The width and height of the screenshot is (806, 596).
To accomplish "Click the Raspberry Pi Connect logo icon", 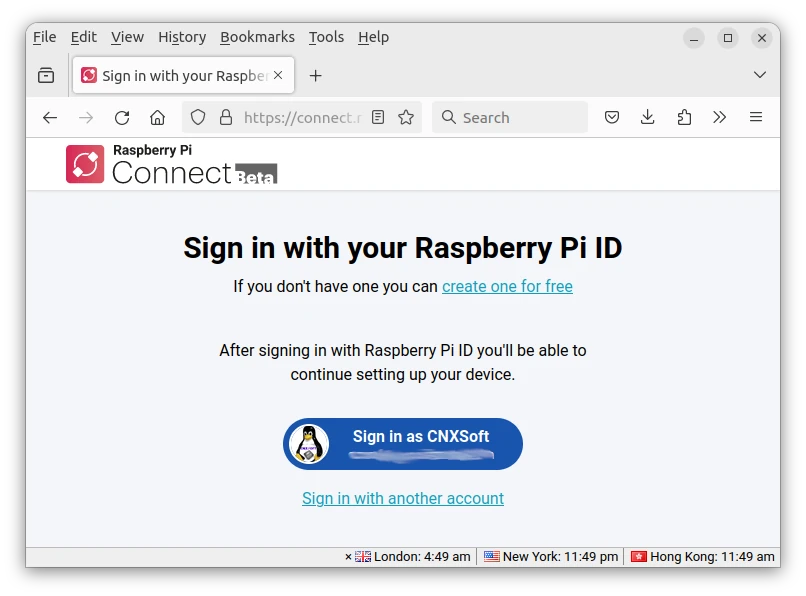I will pyautogui.click(x=85, y=164).
